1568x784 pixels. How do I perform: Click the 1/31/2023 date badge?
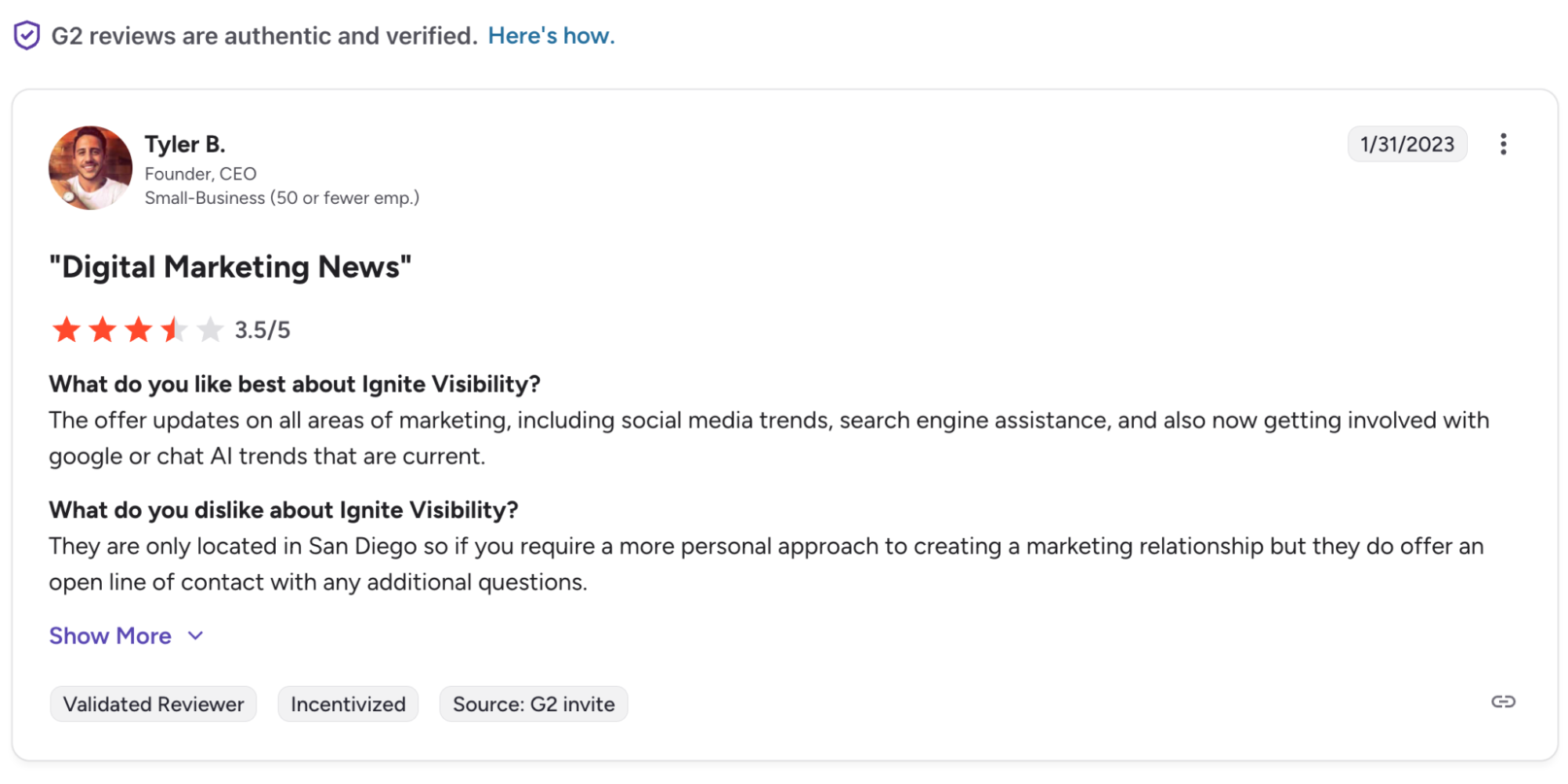[x=1407, y=144]
